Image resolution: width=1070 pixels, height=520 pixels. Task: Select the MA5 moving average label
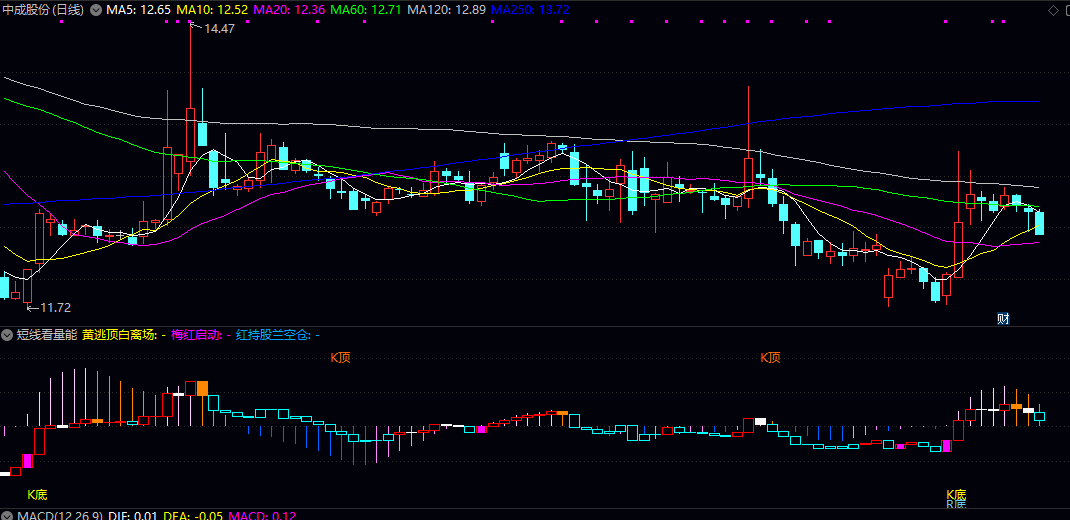138,9
